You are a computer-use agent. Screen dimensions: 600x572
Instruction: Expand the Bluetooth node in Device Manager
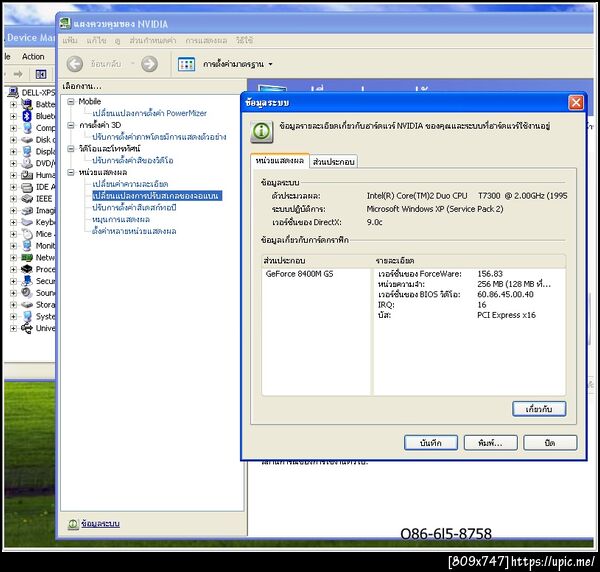coord(13,116)
